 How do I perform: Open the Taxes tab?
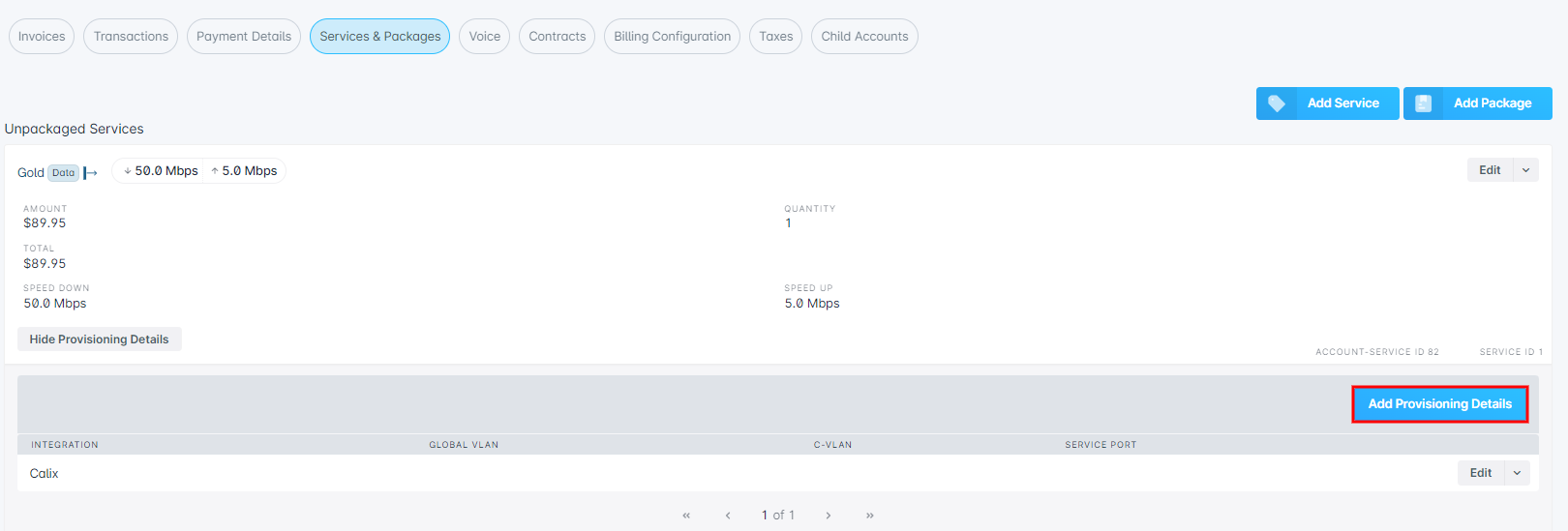pyautogui.click(x=776, y=37)
